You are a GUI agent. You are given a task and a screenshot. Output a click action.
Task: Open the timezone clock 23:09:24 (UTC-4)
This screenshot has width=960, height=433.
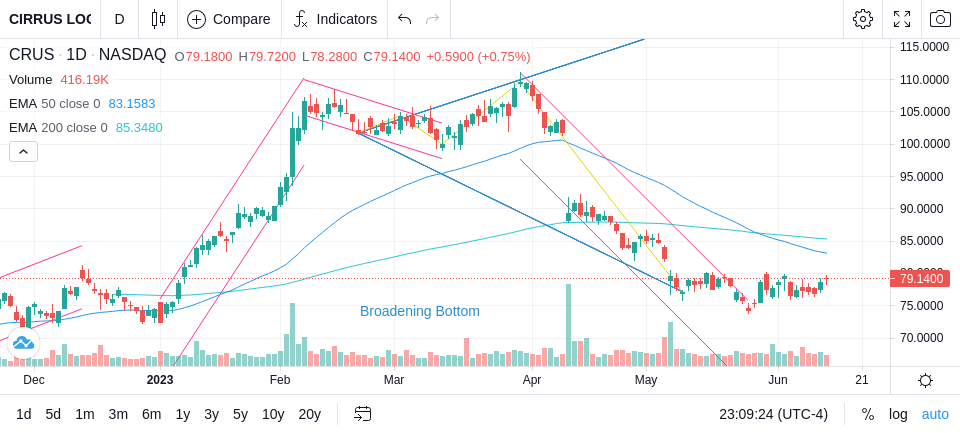click(x=773, y=415)
